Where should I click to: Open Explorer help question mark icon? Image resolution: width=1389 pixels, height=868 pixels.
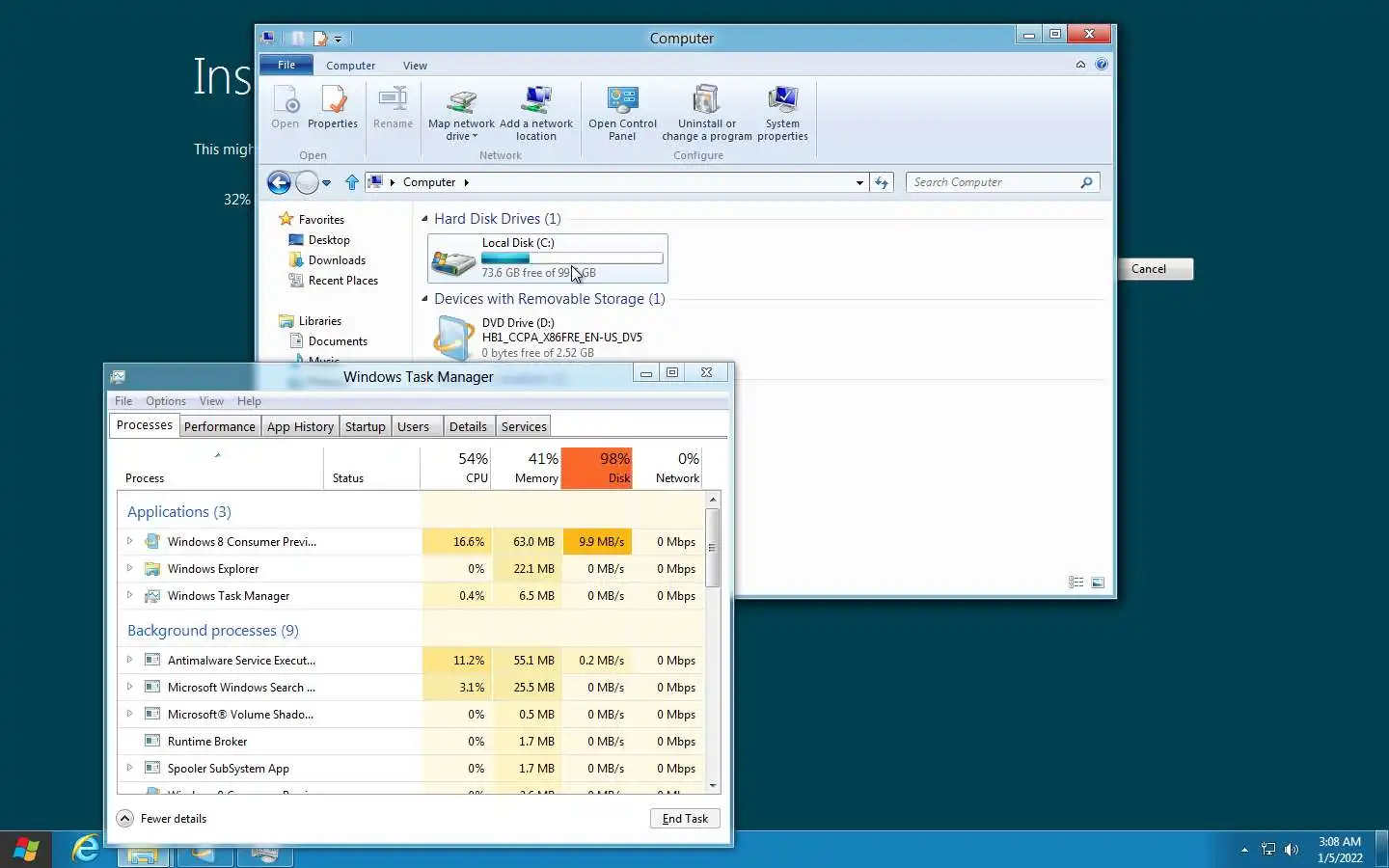click(1102, 65)
